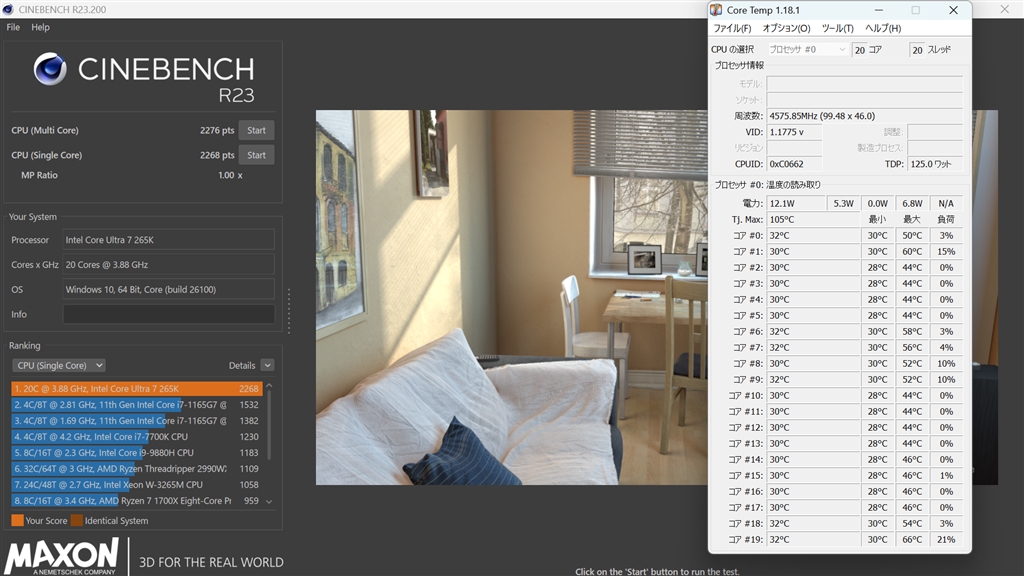Click the Identical System color swatch
This screenshot has width=1024, height=576.
click(76, 520)
